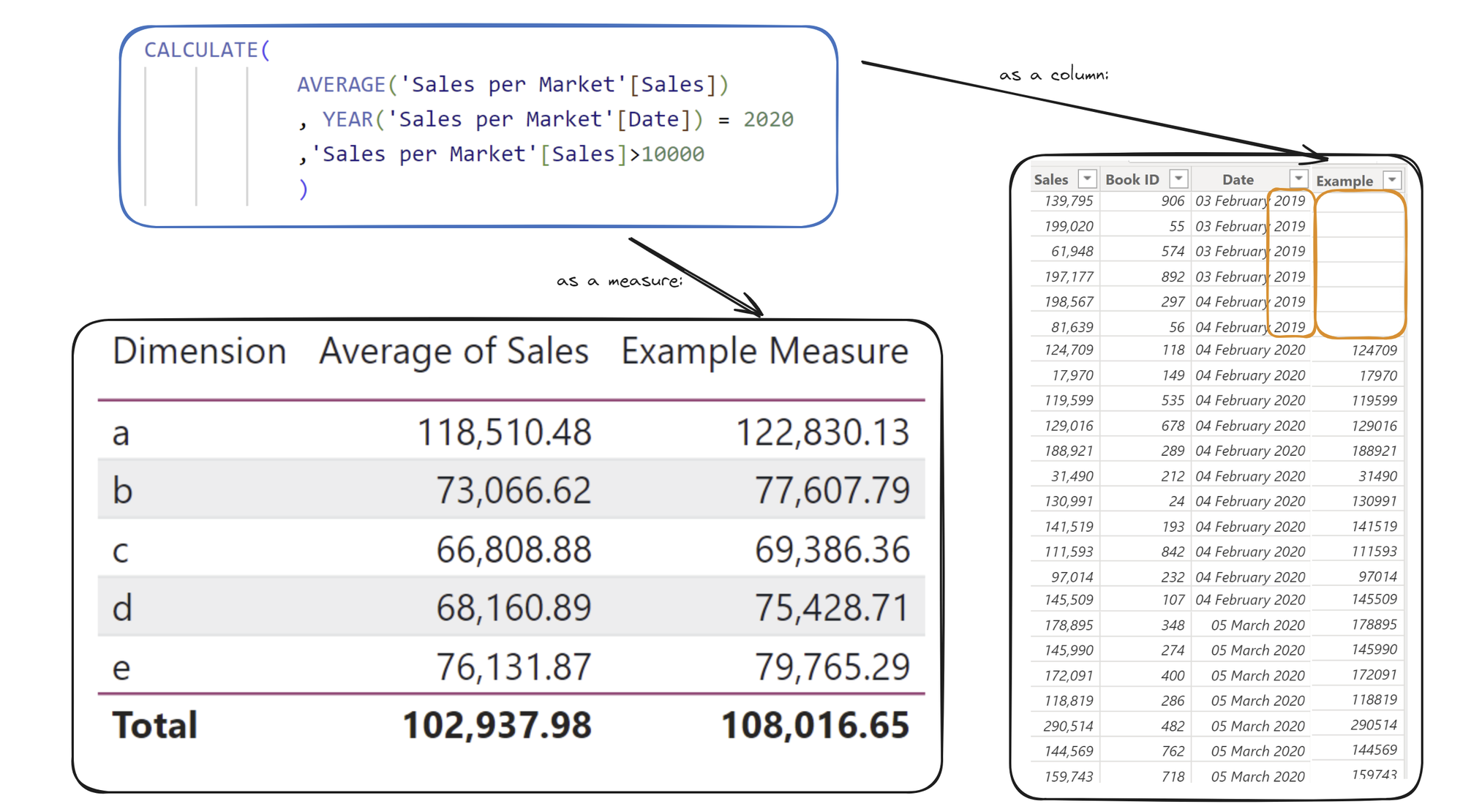The width and height of the screenshot is (1463, 812).
Task: Click the Dimension column header
Action: point(199,351)
